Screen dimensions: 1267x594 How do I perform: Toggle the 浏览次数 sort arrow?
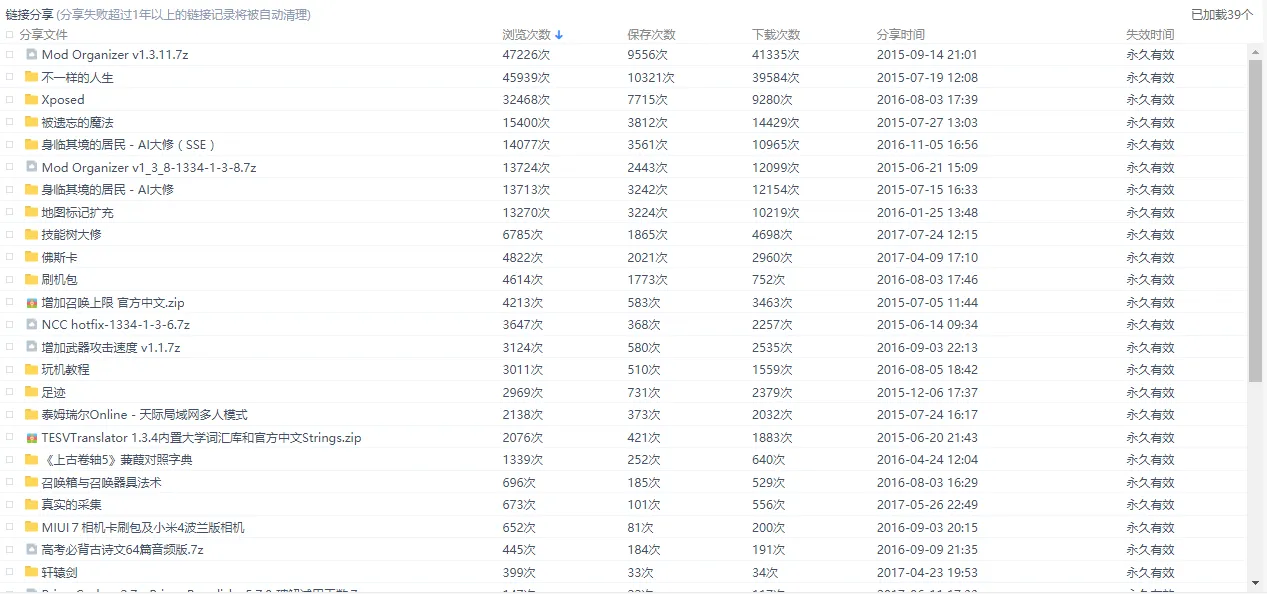click(559, 35)
